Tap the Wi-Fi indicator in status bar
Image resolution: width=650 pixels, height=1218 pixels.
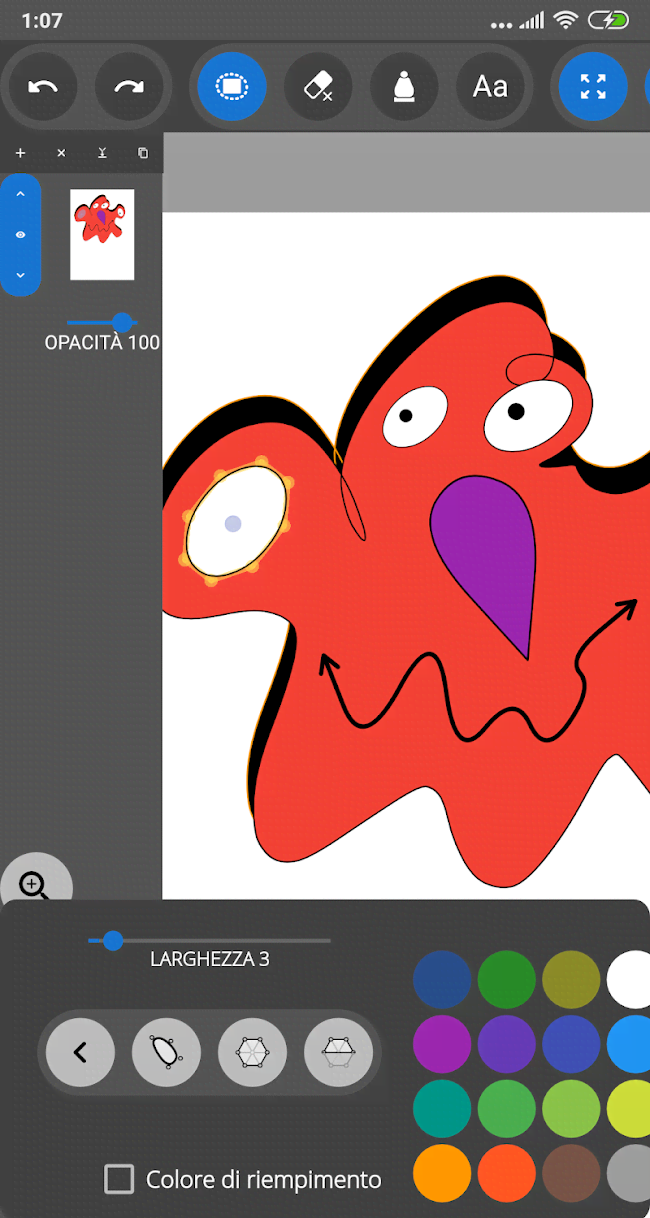tap(567, 20)
